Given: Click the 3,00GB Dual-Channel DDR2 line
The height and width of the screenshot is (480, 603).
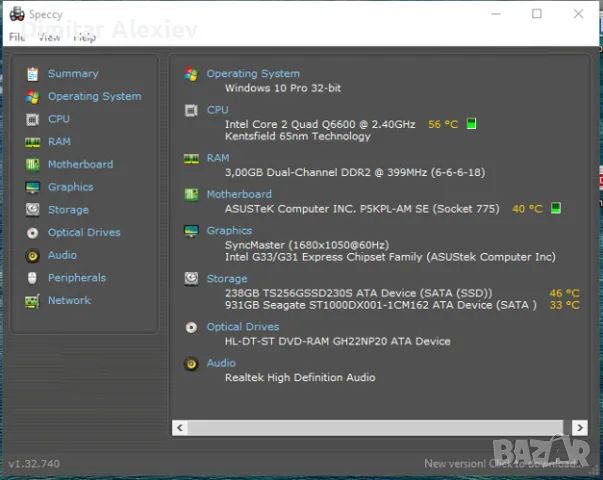Looking at the screenshot, I should pyautogui.click(x=355, y=172).
